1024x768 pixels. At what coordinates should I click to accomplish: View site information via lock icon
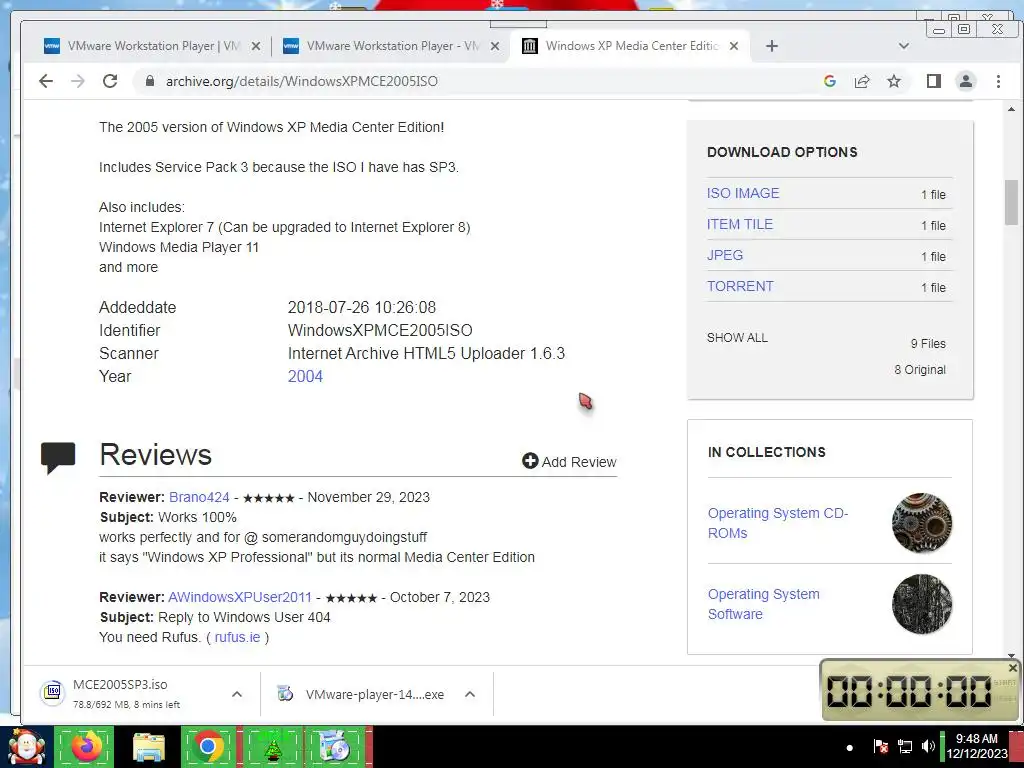150,81
